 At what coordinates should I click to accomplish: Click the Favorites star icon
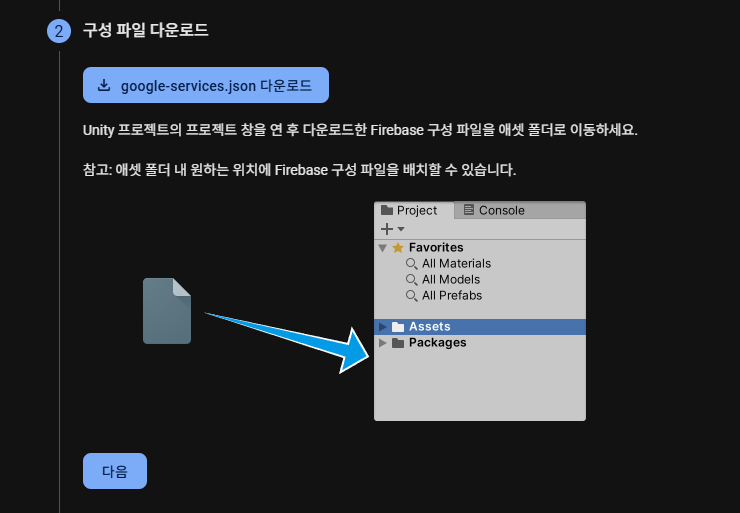tap(398, 247)
